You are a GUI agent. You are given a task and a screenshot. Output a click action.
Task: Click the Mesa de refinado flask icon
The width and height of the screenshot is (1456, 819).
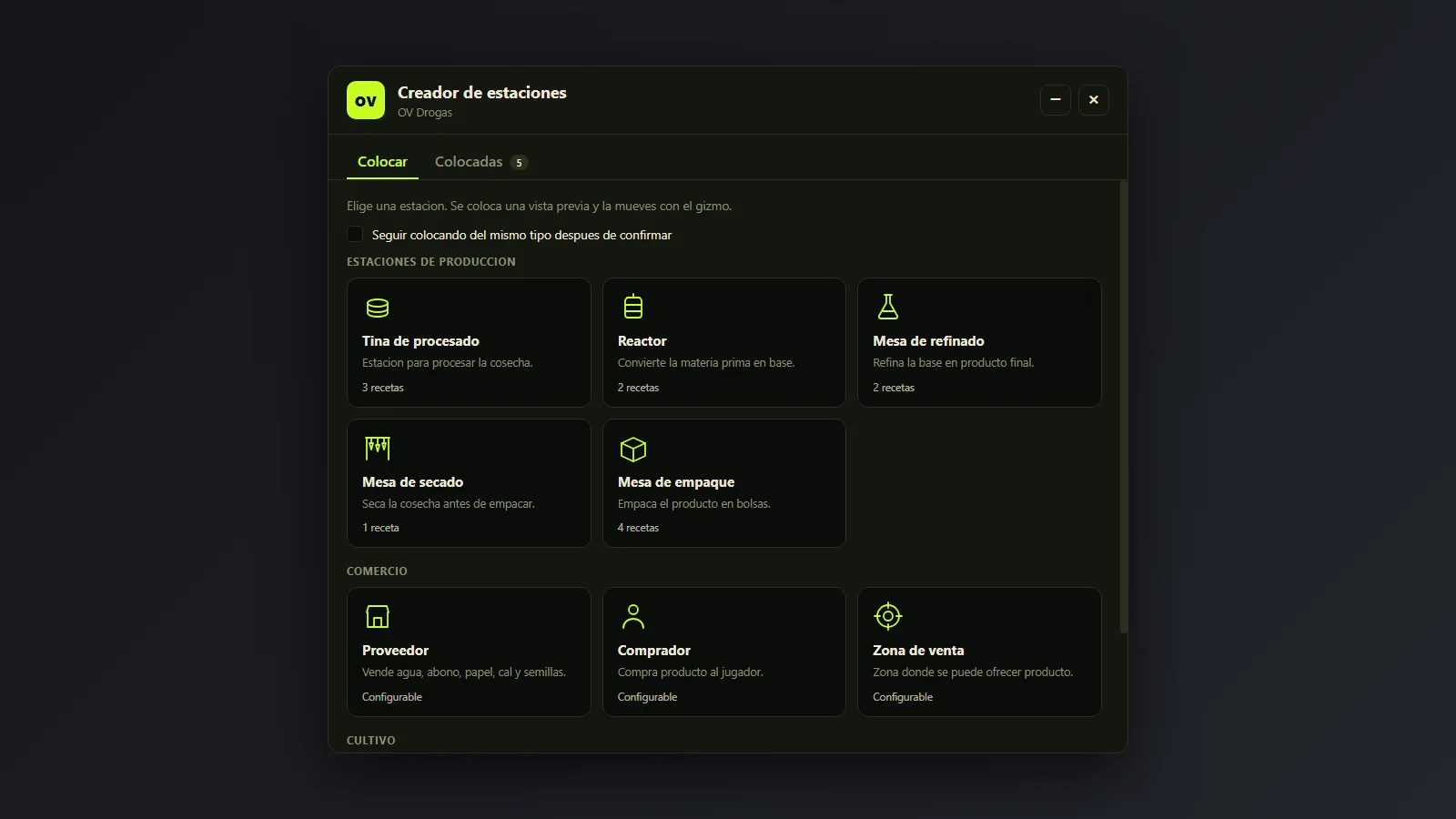click(x=888, y=307)
